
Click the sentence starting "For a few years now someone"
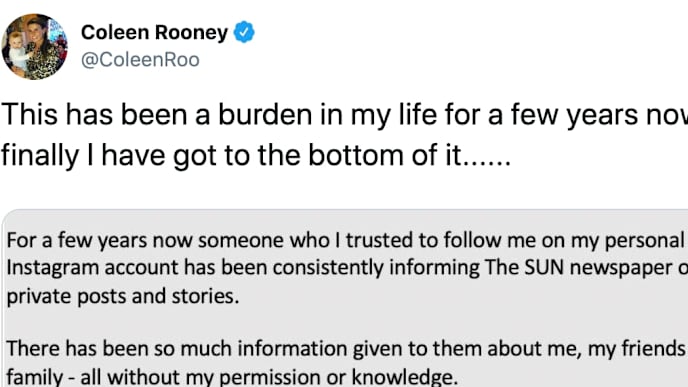click(x=345, y=240)
